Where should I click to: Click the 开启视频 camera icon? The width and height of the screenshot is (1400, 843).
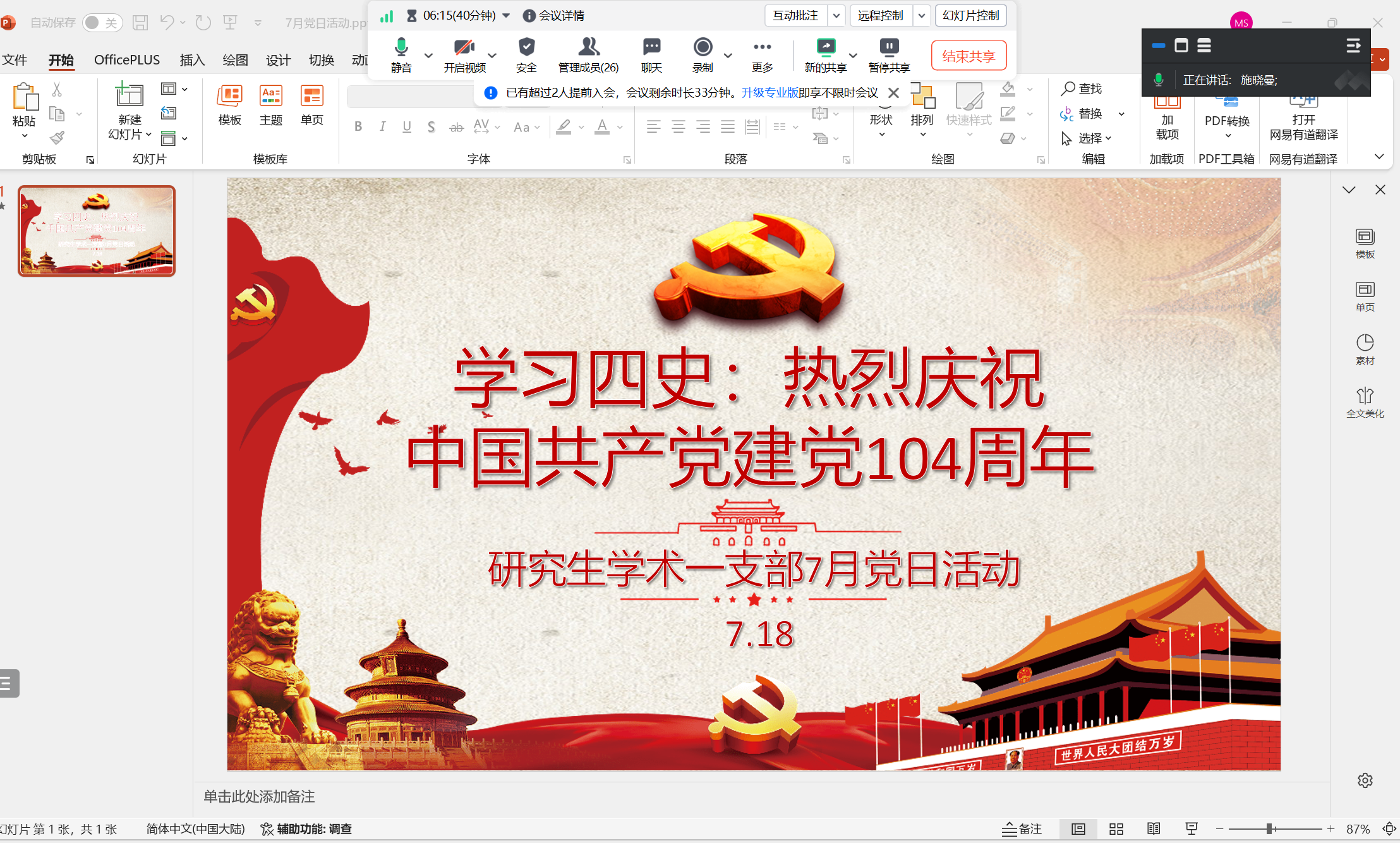(x=464, y=48)
